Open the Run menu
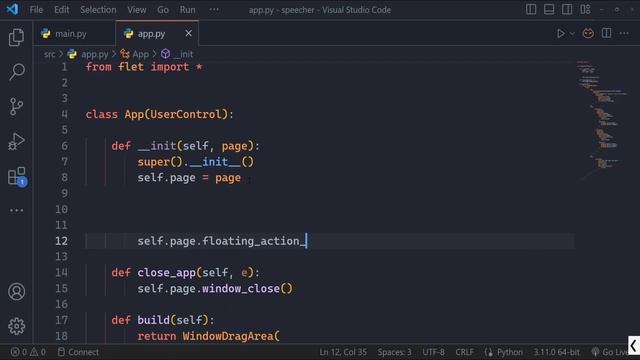This screenshot has width=640, height=360. pos(187,10)
